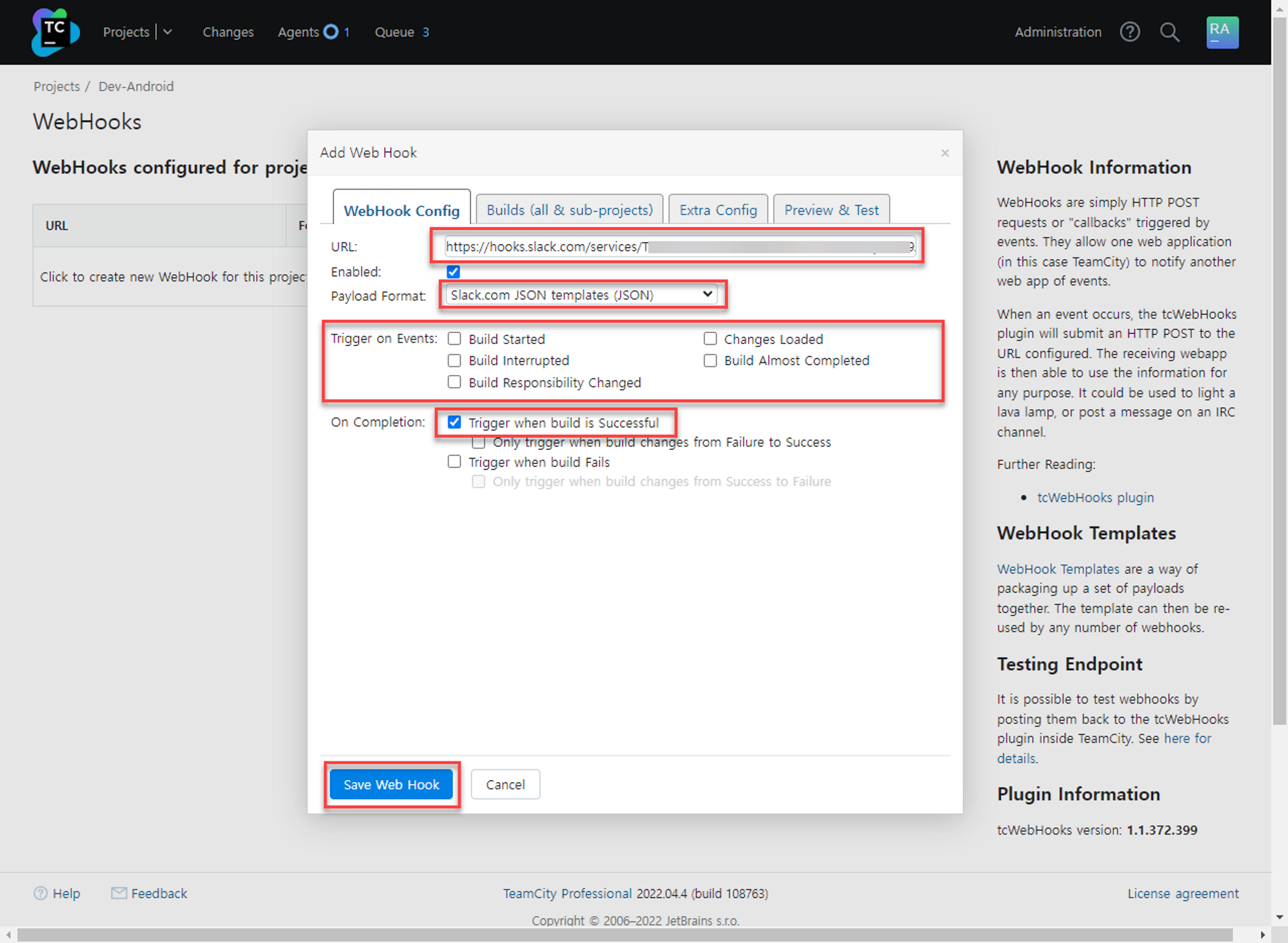The width and height of the screenshot is (1288, 943).
Task: Open the Agents menu item
Action: point(298,32)
